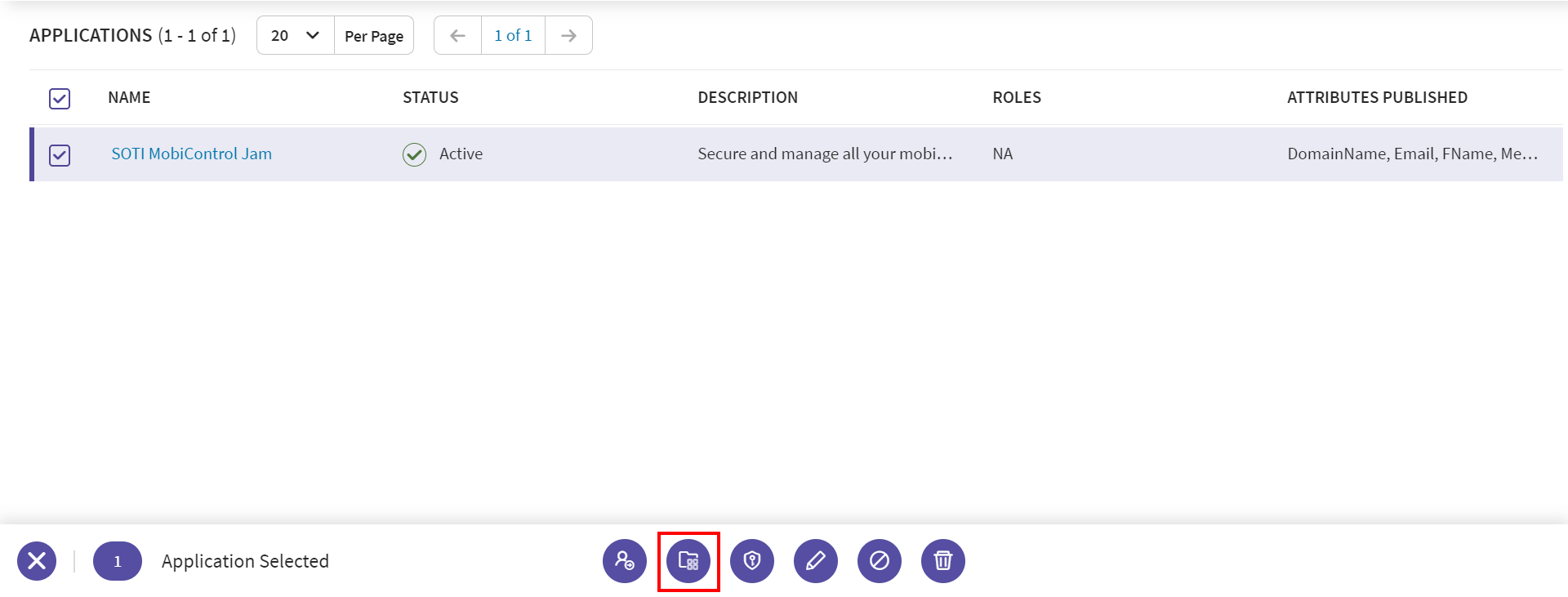Go to previous page arrow
This screenshot has height=597, width=1568.
(x=458, y=35)
